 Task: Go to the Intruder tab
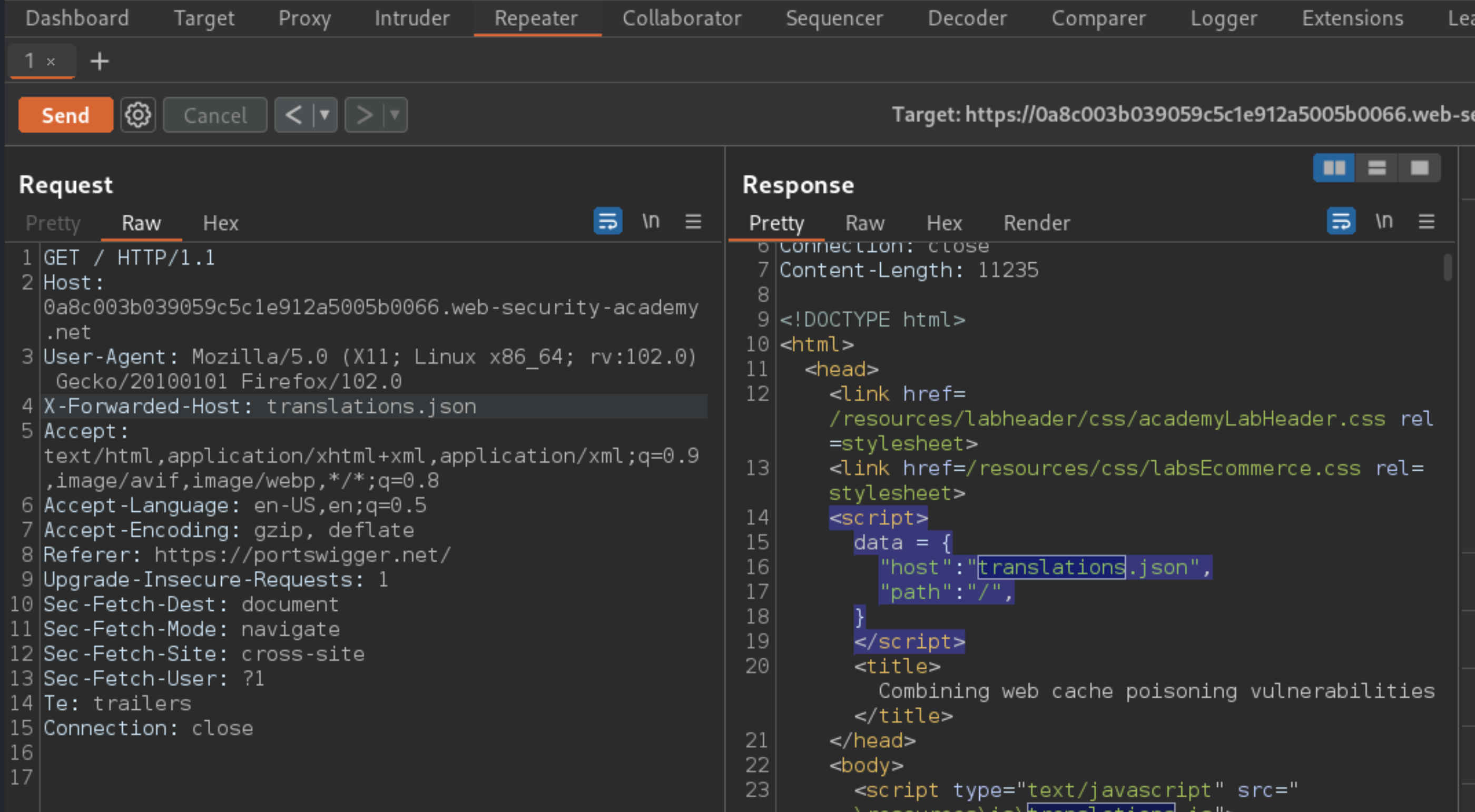(412, 18)
